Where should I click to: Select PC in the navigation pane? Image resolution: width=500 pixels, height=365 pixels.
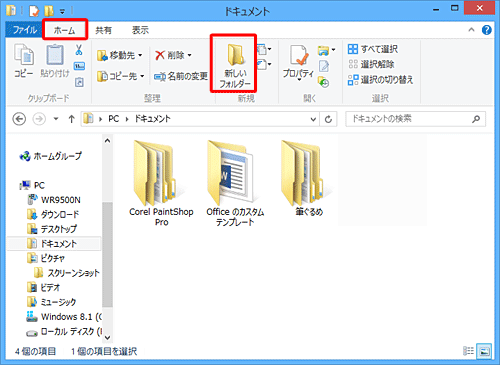click(32, 185)
